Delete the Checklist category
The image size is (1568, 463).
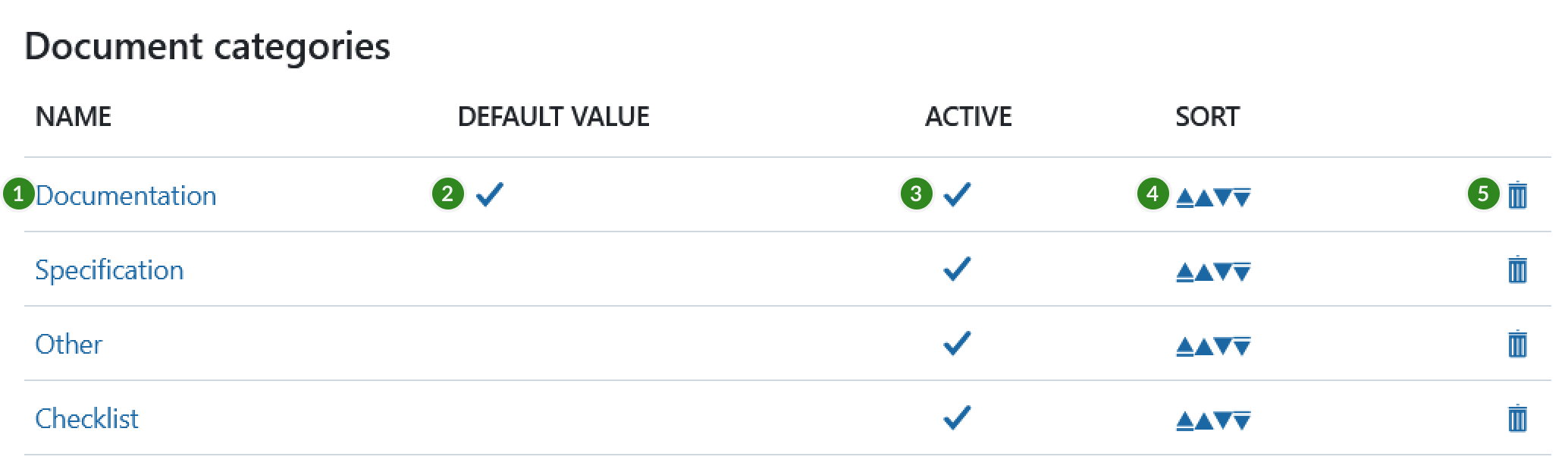pos(1517,419)
